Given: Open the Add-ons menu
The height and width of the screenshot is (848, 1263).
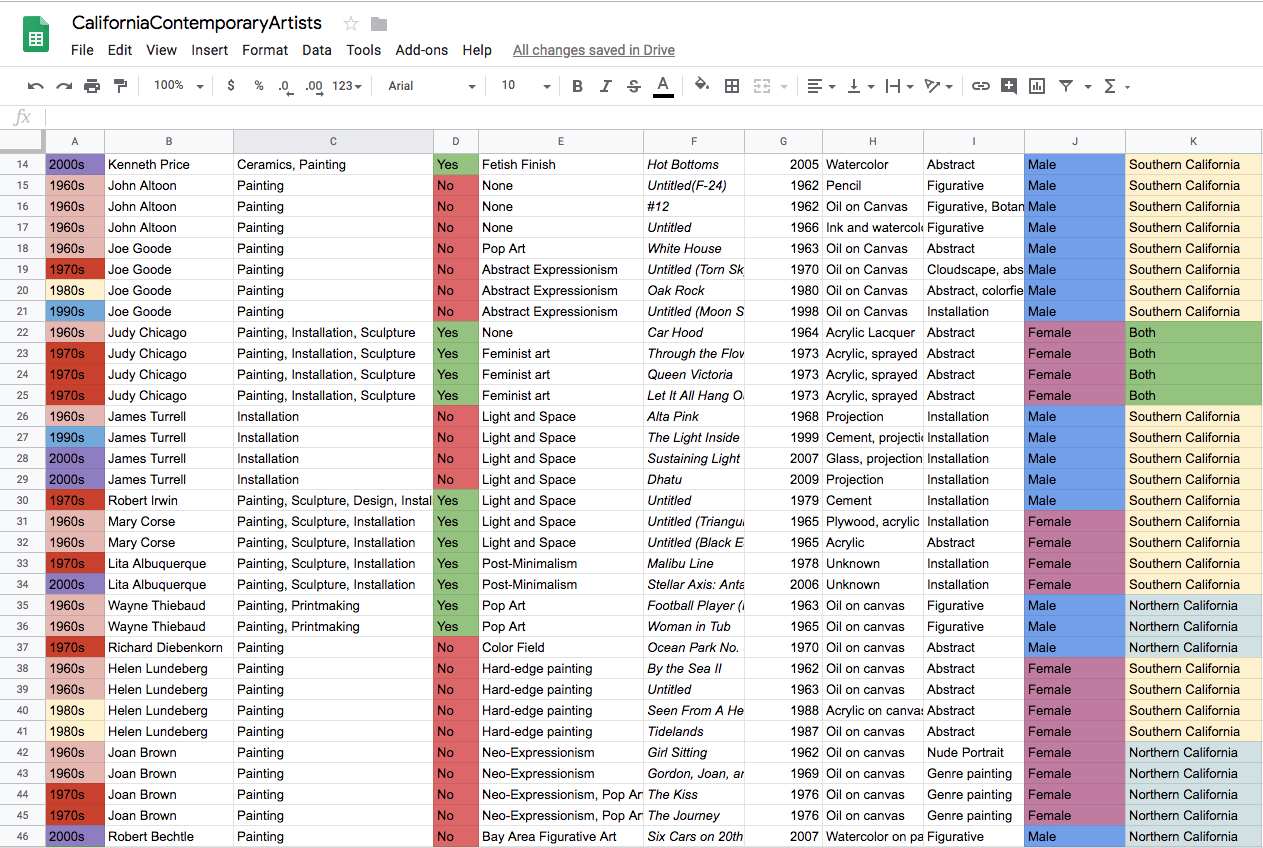Looking at the screenshot, I should click(422, 50).
